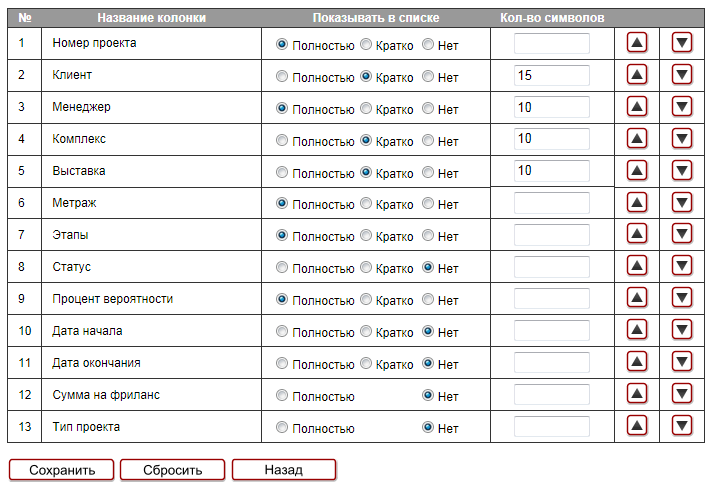Move the Номер проекта row down
This screenshot has width=714, height=489.
pos(682,43)
